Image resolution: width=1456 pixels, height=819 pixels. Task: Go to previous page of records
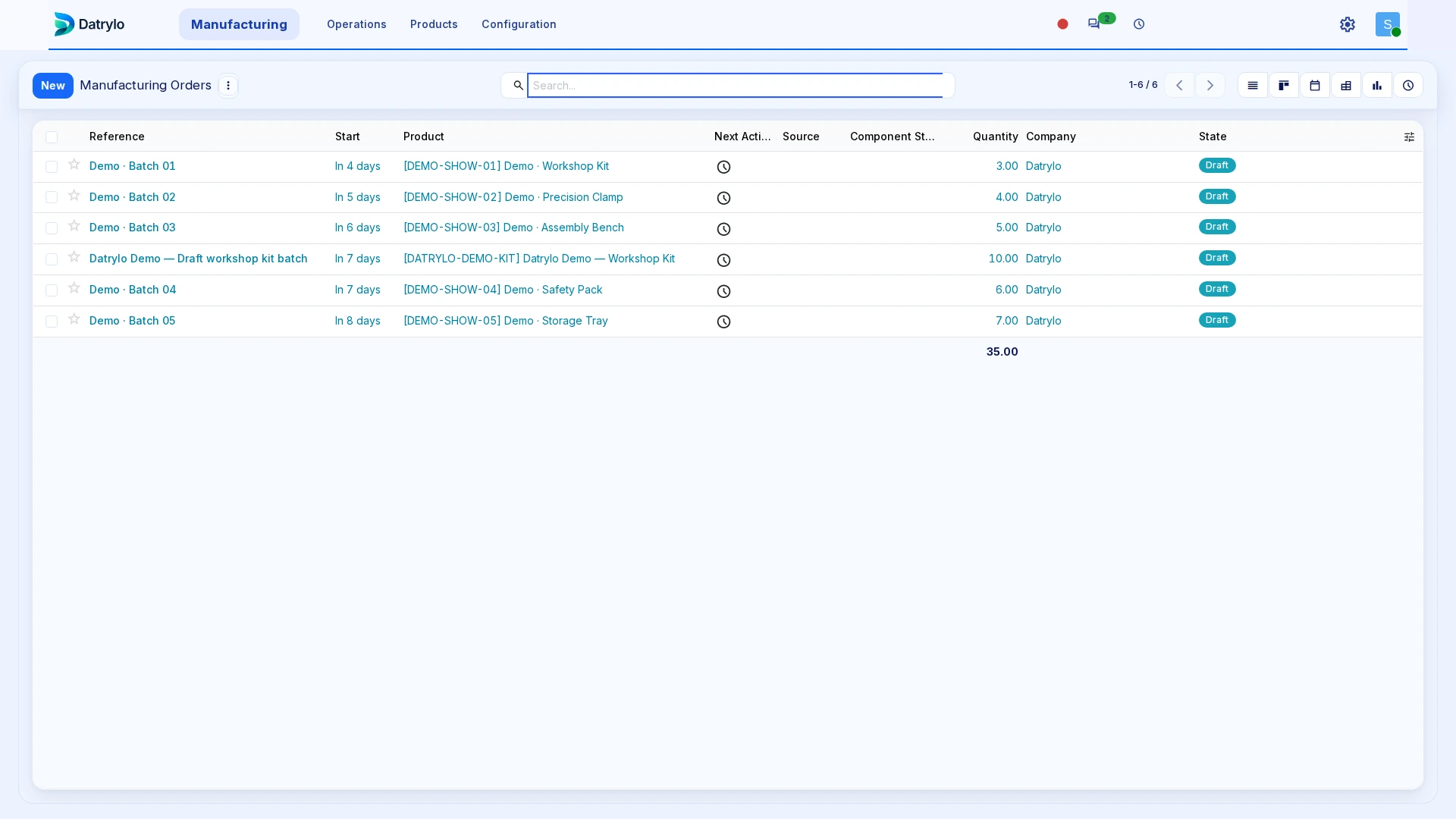click(x=1179, y=86)
